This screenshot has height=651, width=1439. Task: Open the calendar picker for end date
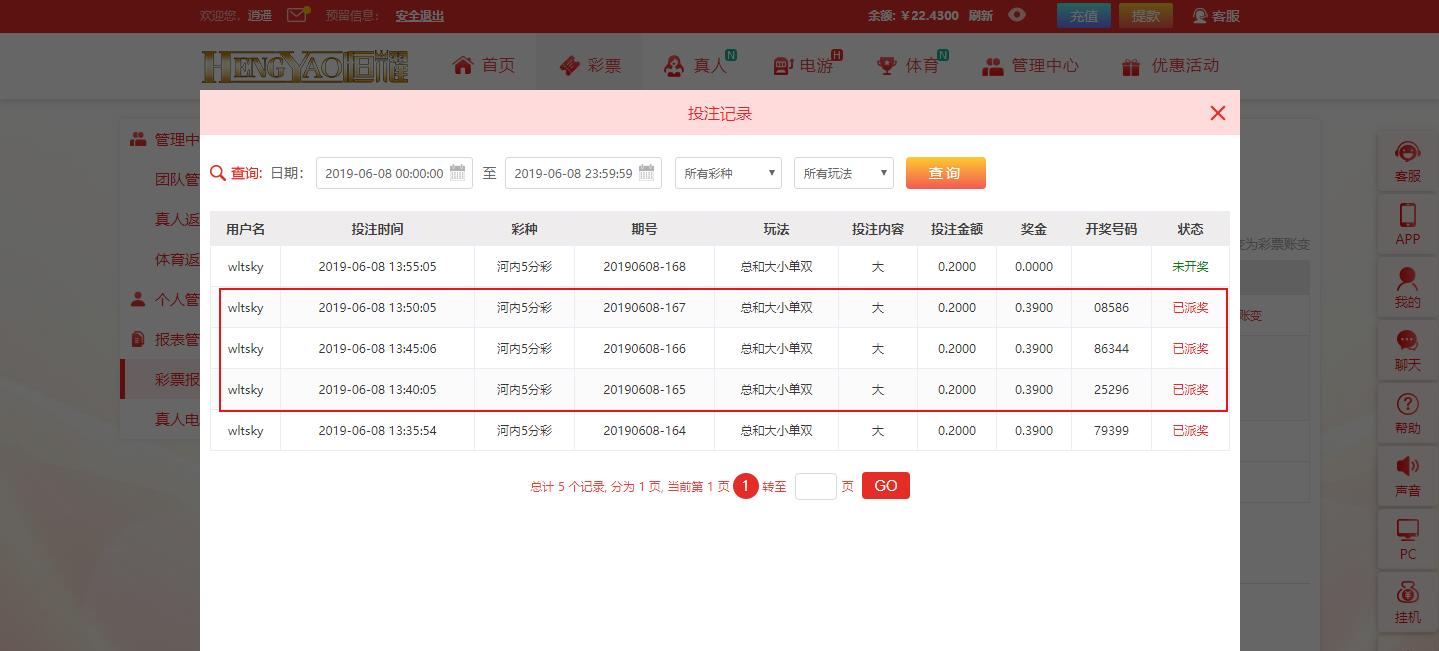646,172
